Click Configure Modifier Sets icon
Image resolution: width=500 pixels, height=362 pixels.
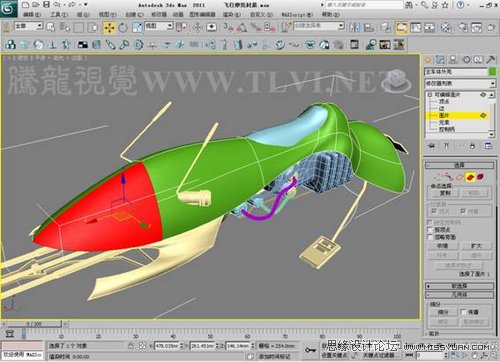point(488,146)
